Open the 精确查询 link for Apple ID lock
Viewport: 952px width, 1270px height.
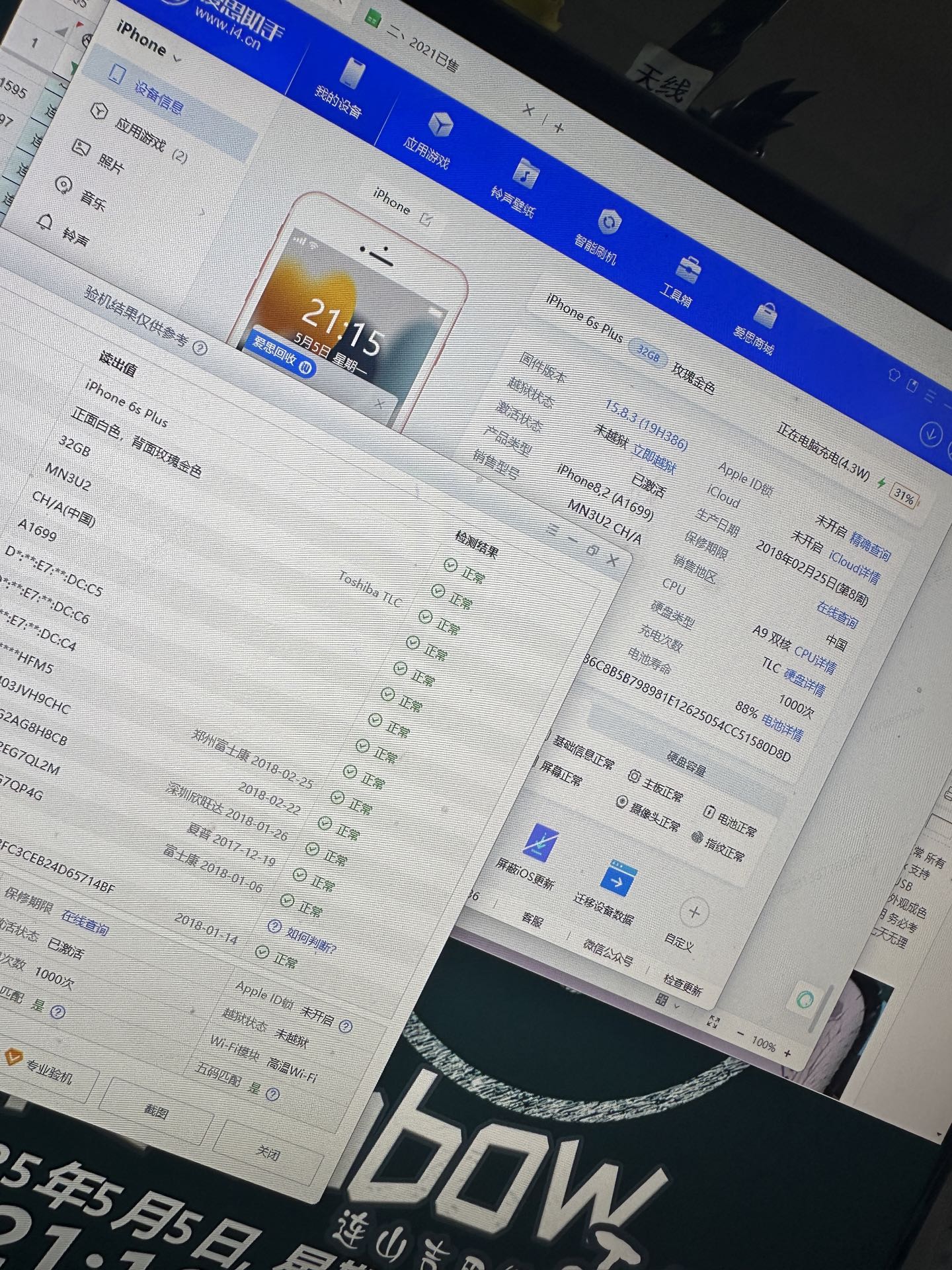point(870,546)
